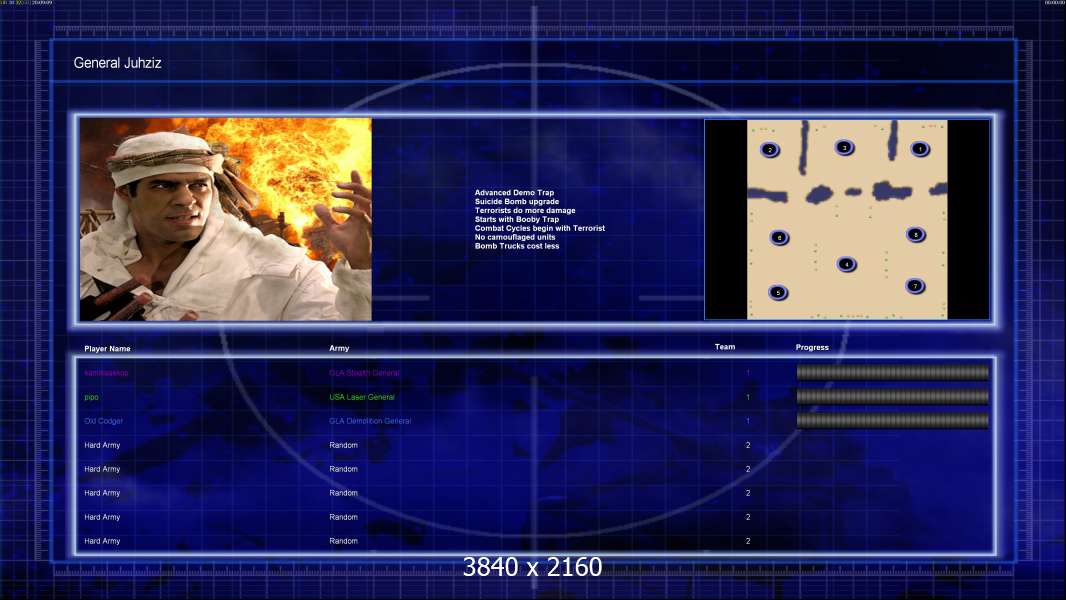Select start position marker 8 on map

tap(916, 235)
